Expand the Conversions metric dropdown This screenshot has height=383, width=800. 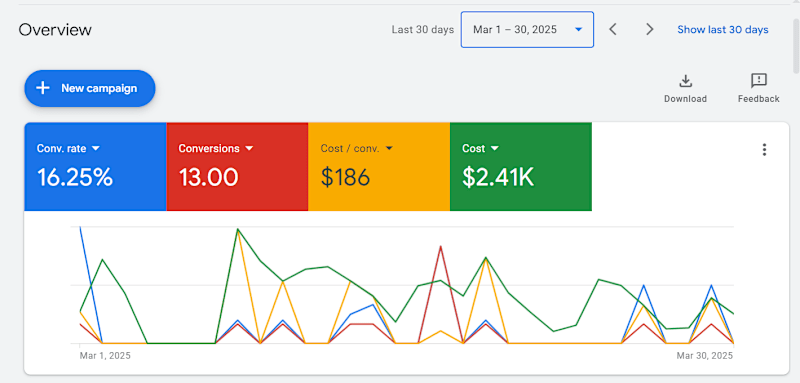(249, 148)
